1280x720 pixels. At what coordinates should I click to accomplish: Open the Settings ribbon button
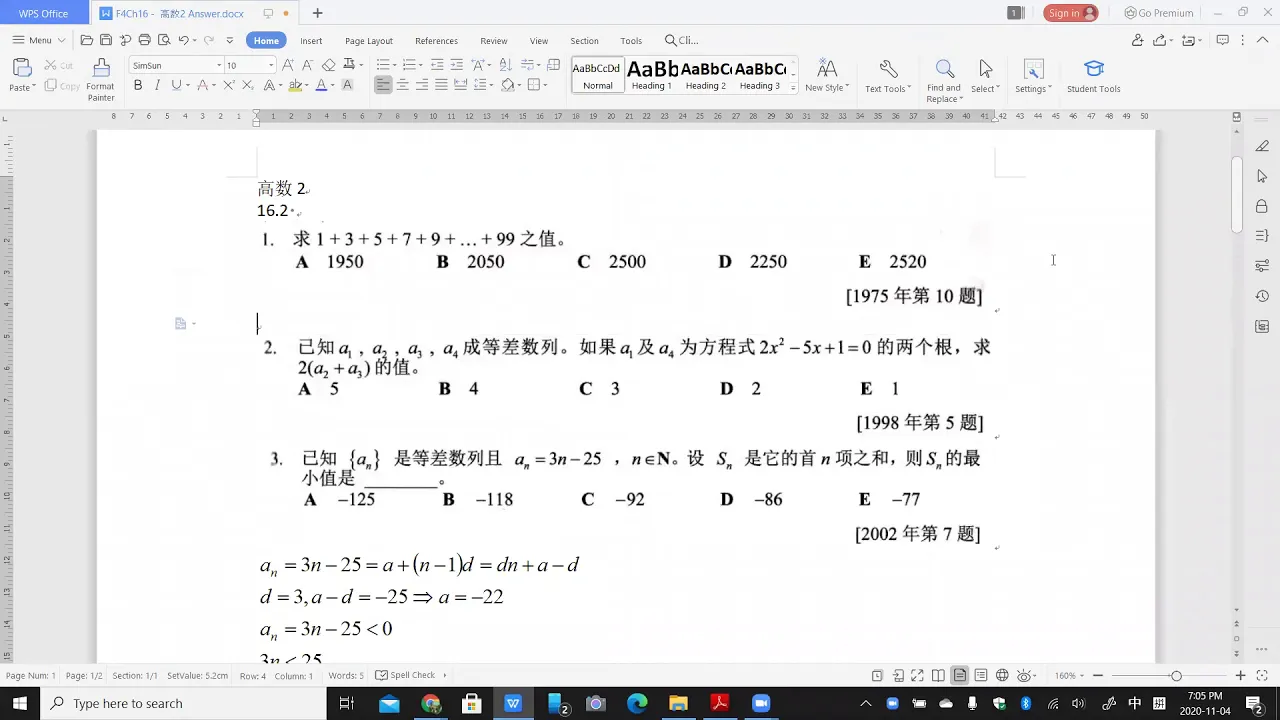pyautogui.click(x=1033, y=76)
